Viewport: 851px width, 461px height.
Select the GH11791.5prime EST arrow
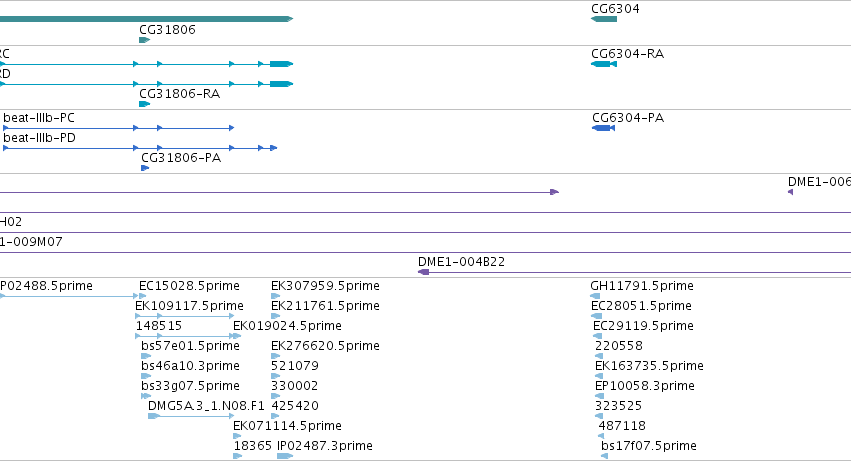(x=595, y=296)
